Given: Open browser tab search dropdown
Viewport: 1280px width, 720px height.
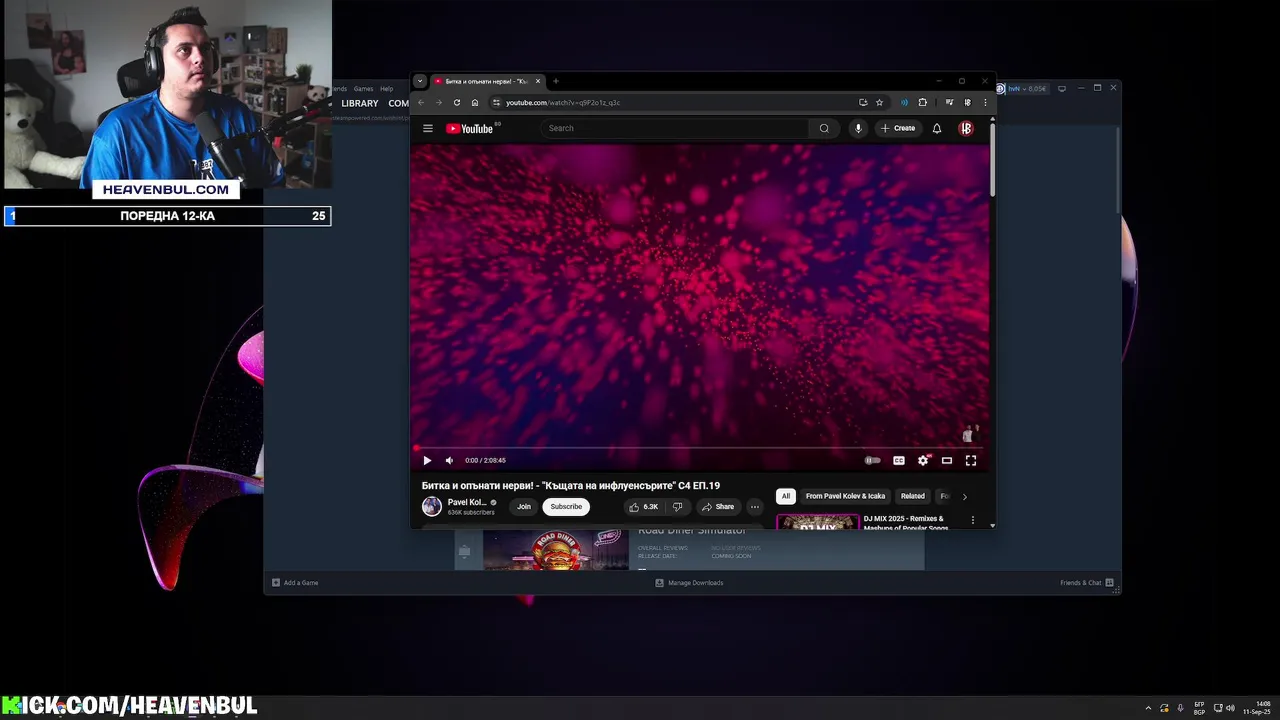Looking at the screenshot, I should pos(420,81).
